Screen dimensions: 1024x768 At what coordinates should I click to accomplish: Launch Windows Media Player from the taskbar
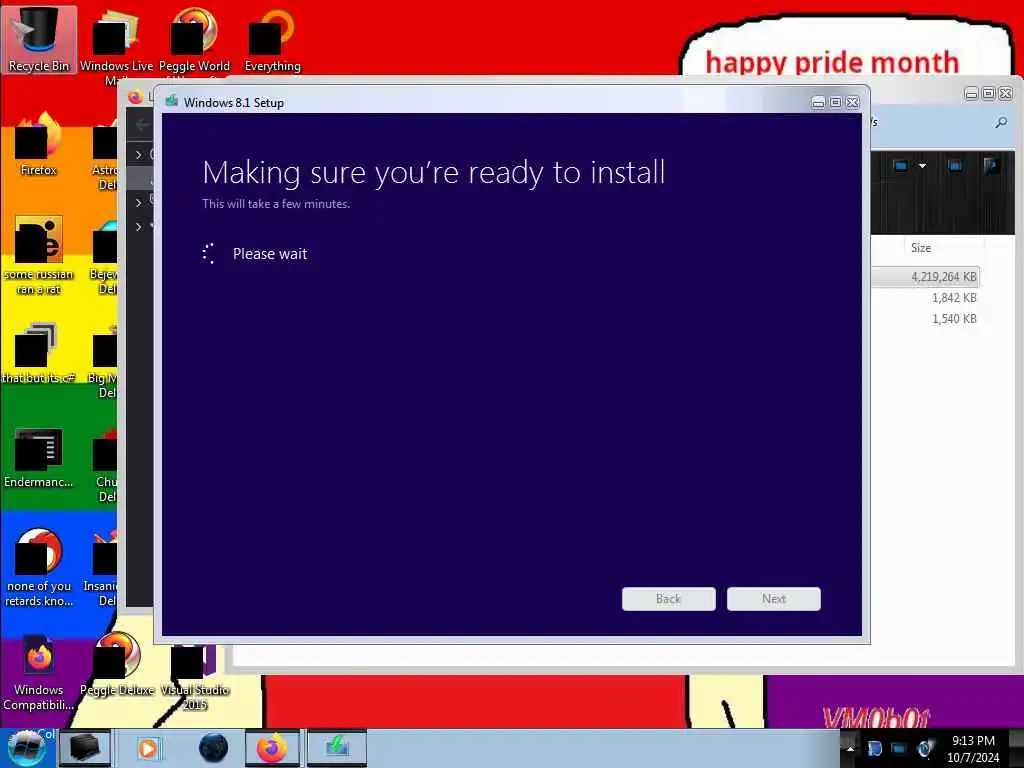148,748
